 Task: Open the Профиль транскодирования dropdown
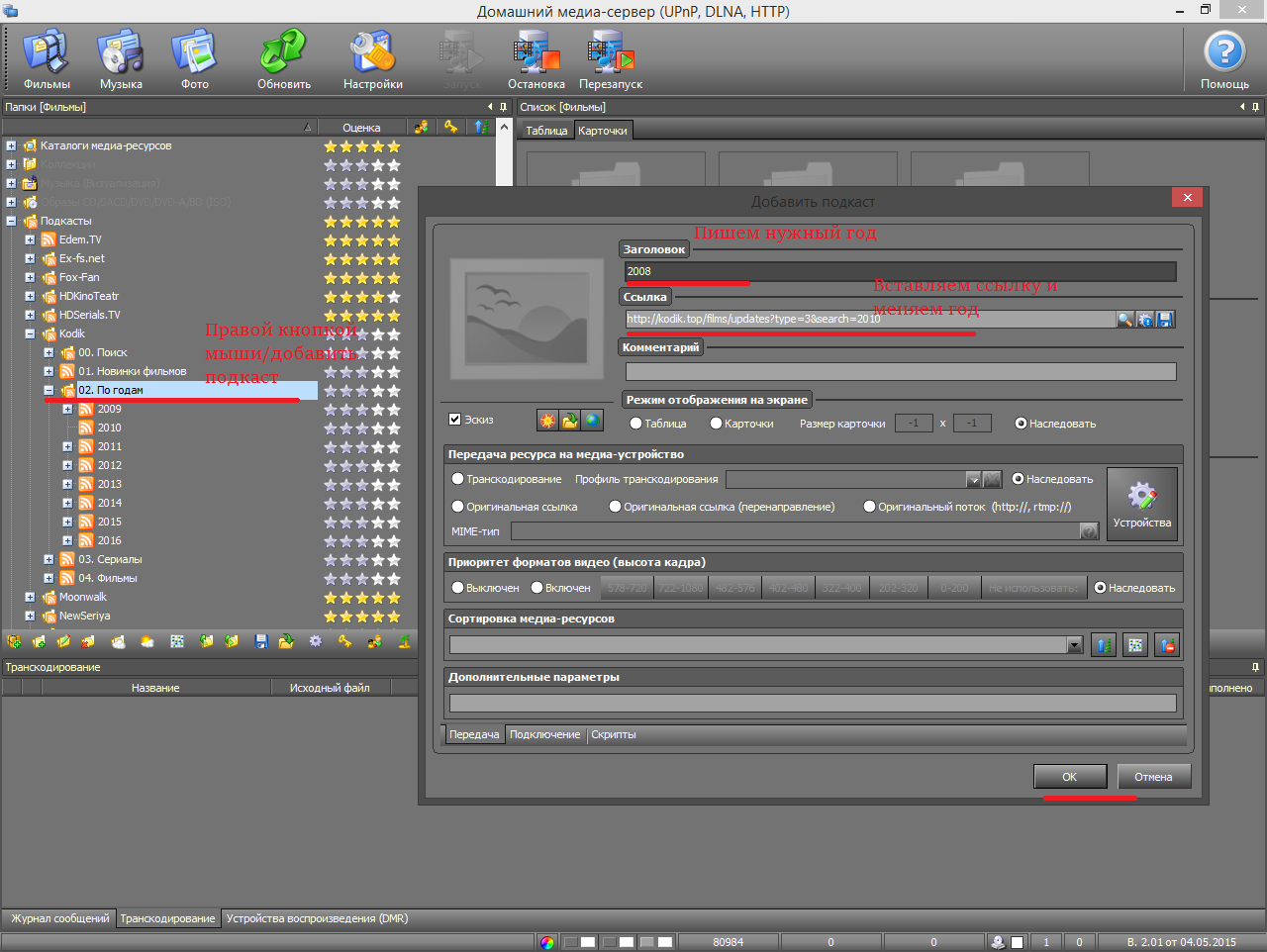tap(973, 480)
